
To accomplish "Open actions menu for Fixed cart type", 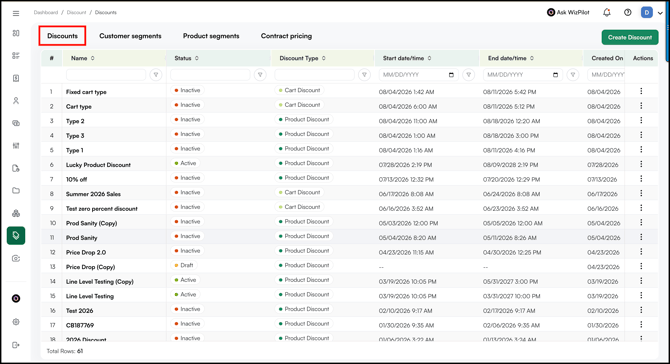I will point(641,91).
